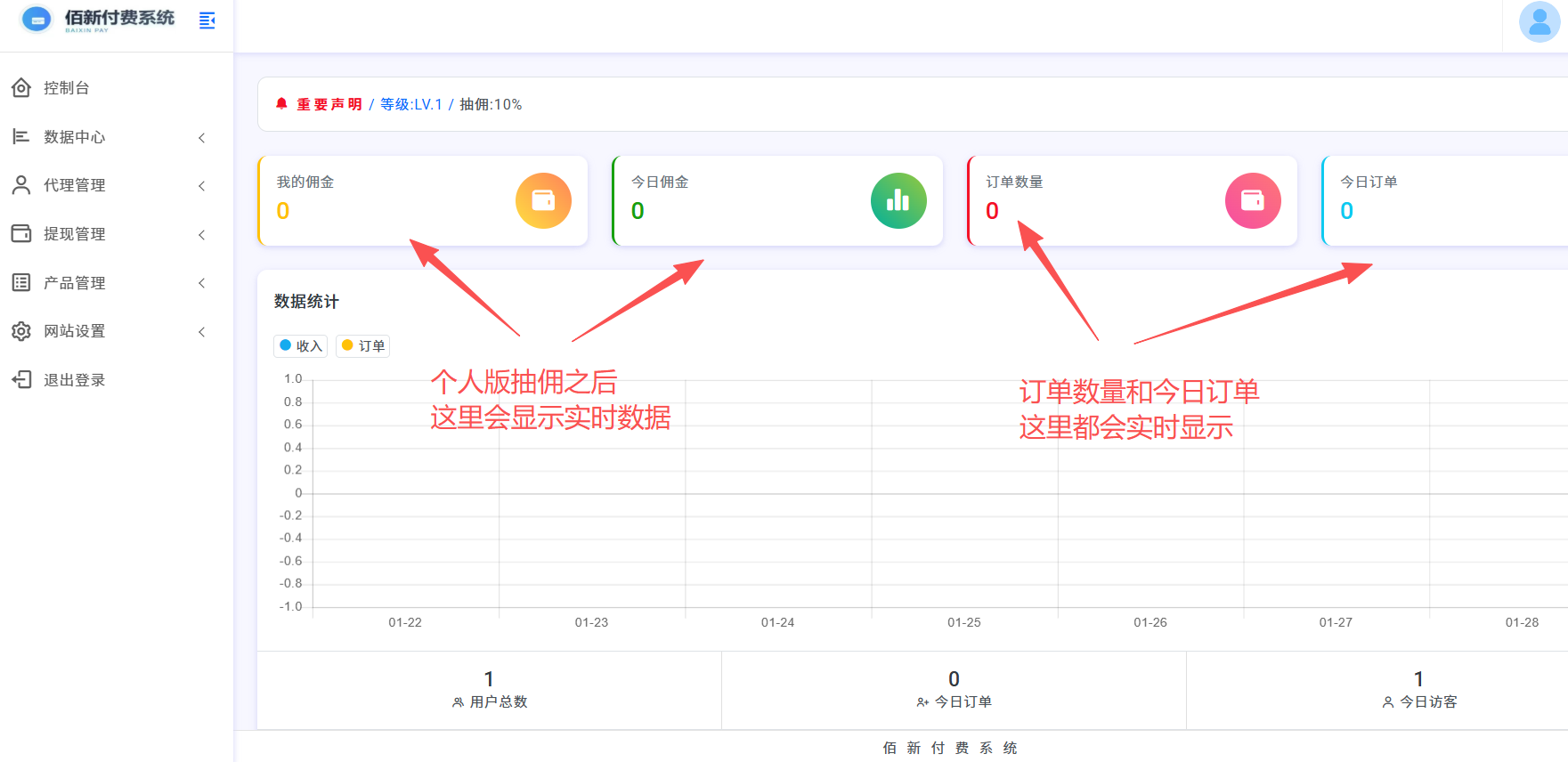Click the 我的佣金 value 0

[x=283, y=211]
